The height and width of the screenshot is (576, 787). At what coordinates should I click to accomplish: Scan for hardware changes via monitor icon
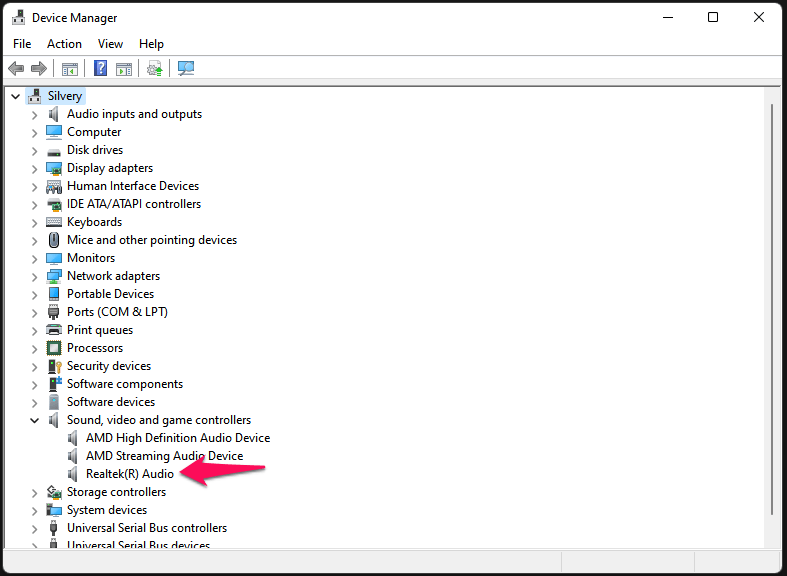(x=186, y=69)
